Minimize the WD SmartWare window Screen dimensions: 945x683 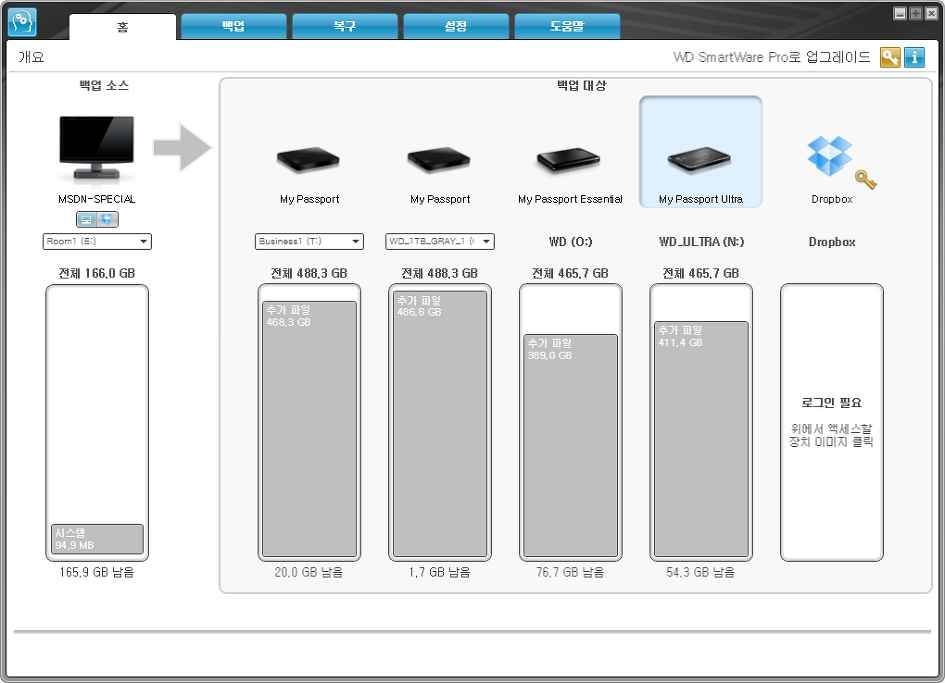tap(900, 13)
